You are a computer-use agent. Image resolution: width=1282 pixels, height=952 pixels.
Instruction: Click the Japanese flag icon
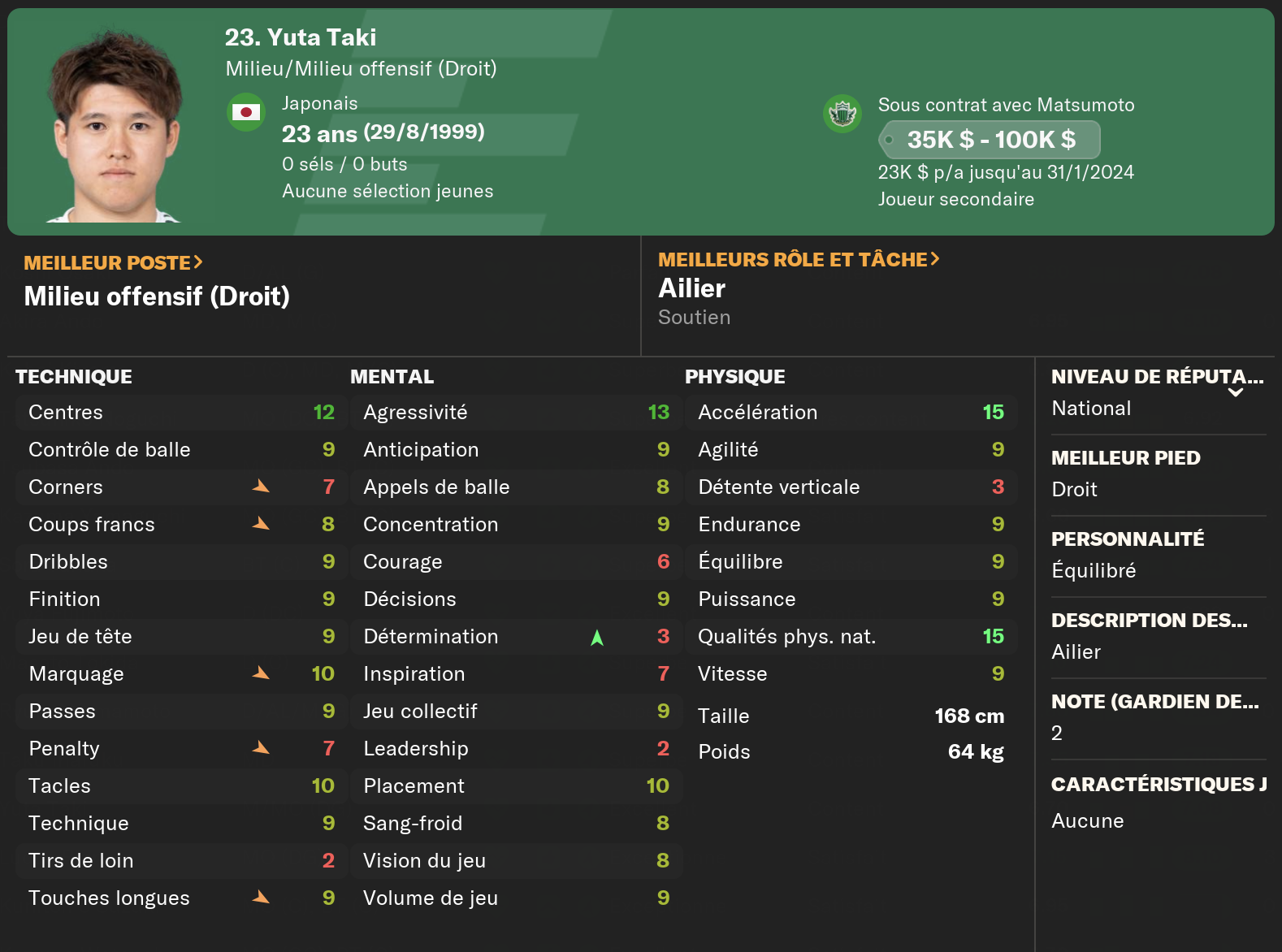pyautogui.click(x=245, y=112)
